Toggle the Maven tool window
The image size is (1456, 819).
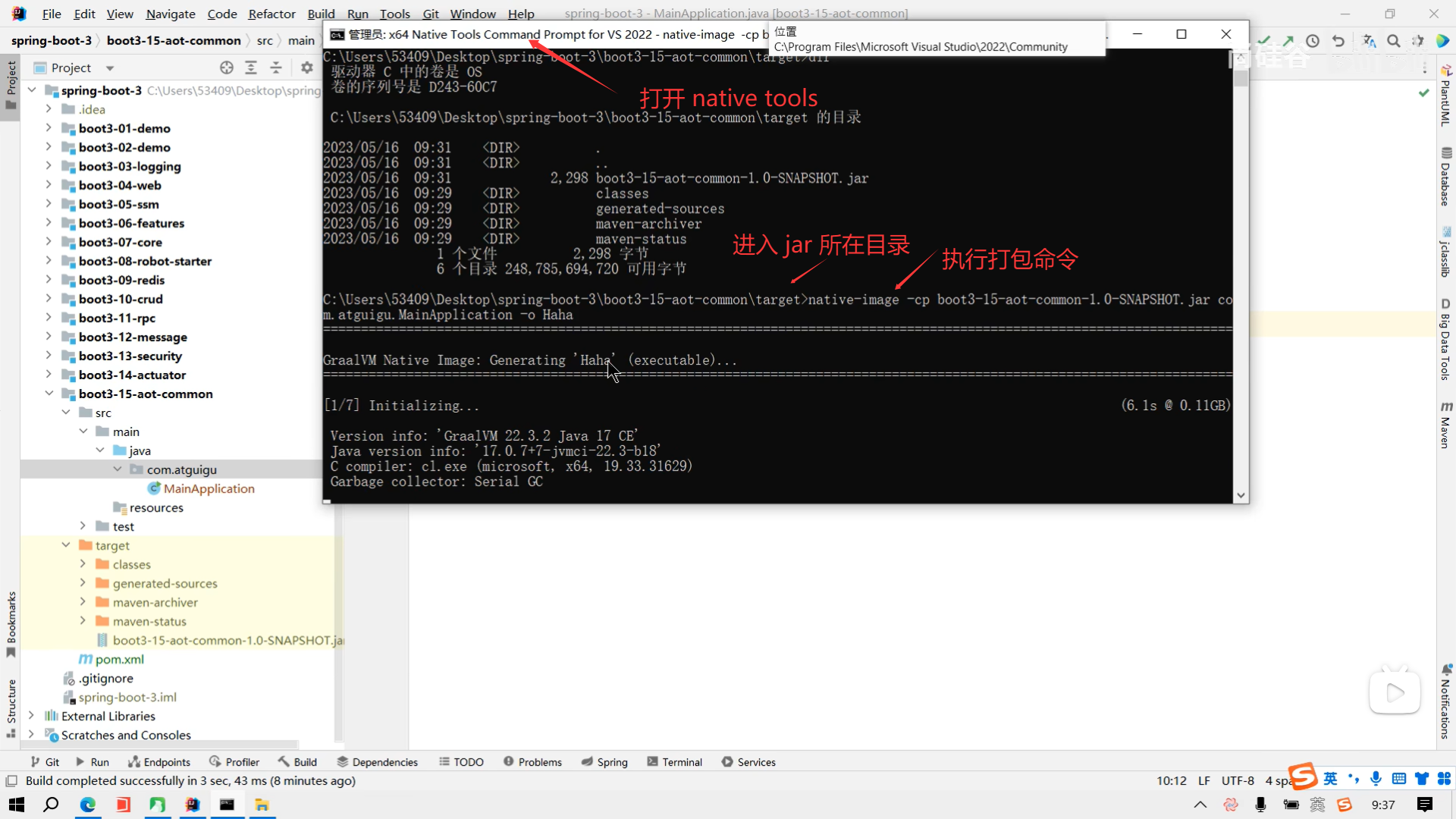pos(1446,425)
